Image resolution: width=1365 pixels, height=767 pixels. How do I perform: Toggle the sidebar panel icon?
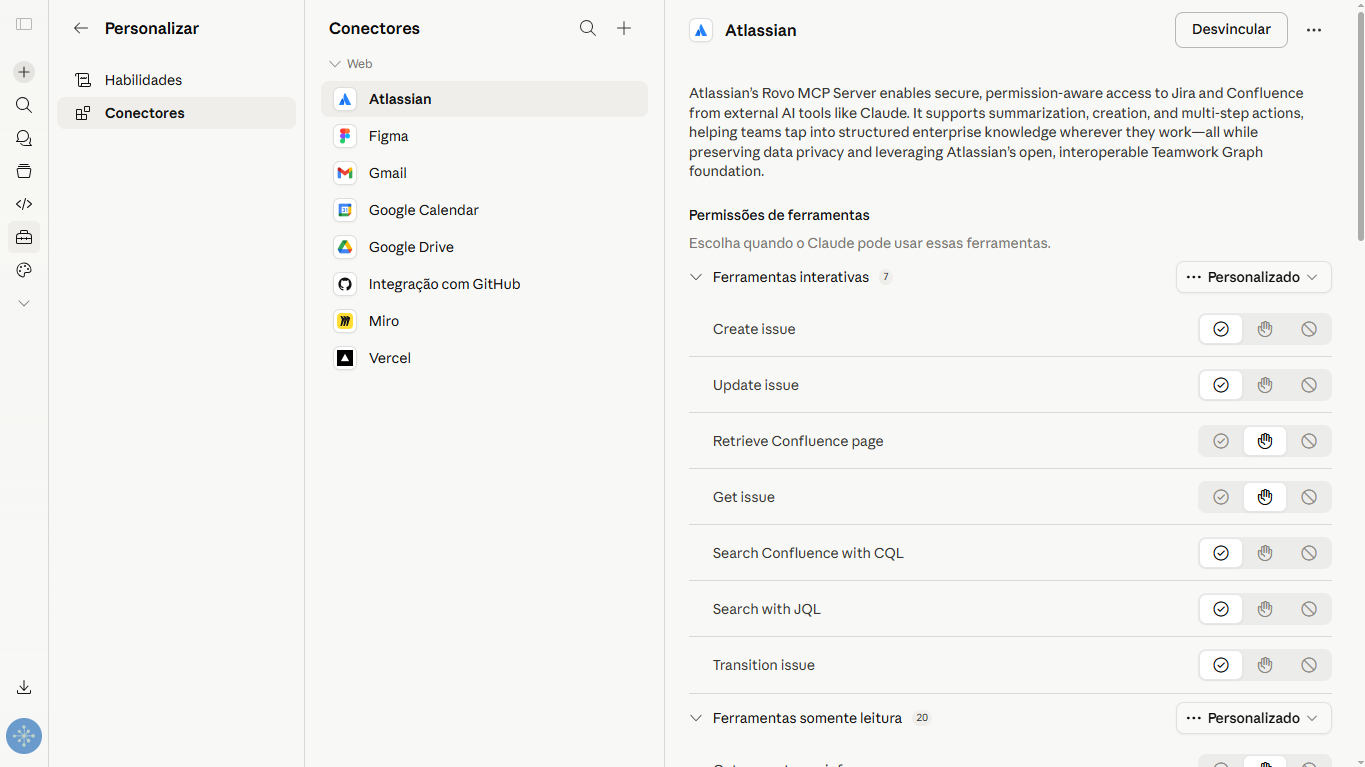[24, 24]
